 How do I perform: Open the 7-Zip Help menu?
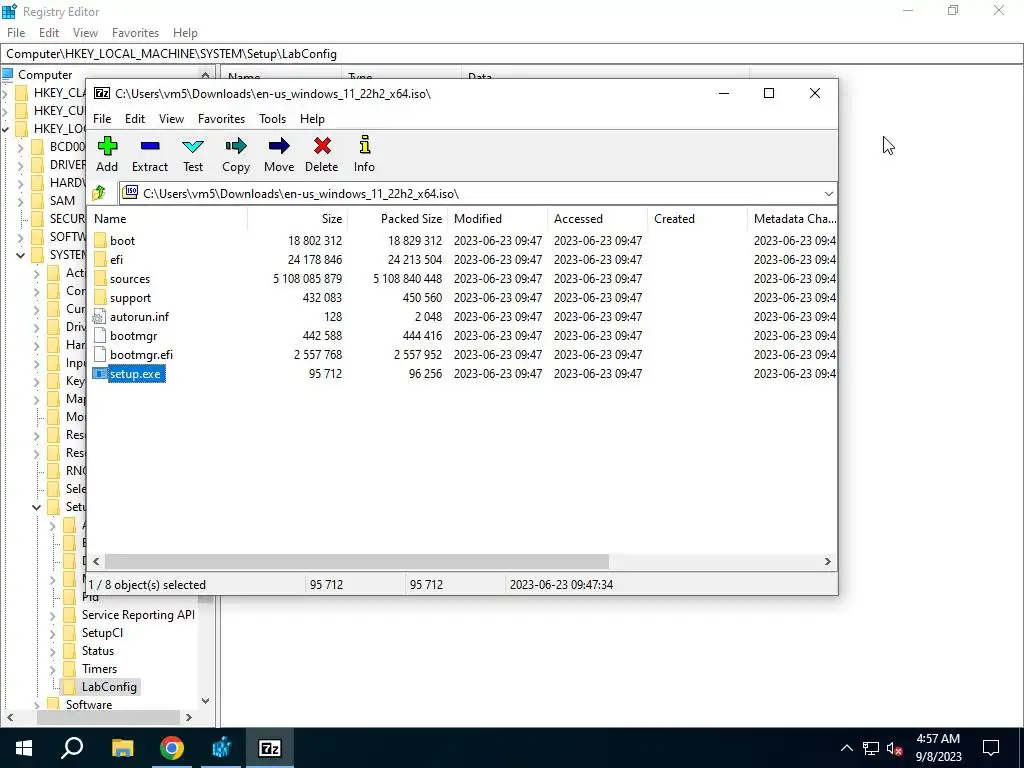click(x=312, y=119)
